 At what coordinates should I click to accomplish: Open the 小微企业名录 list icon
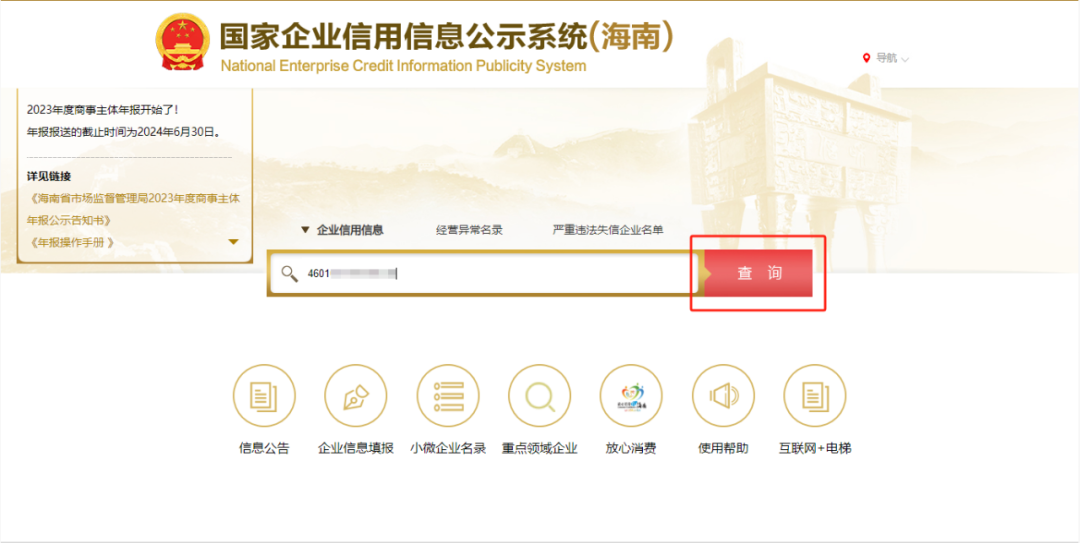pyautogui.click(x=448, y=396)
